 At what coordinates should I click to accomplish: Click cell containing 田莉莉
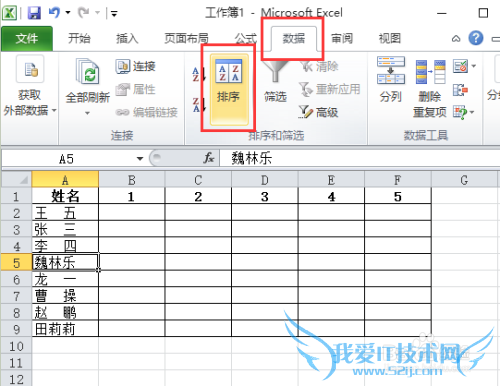click(65, 329)
